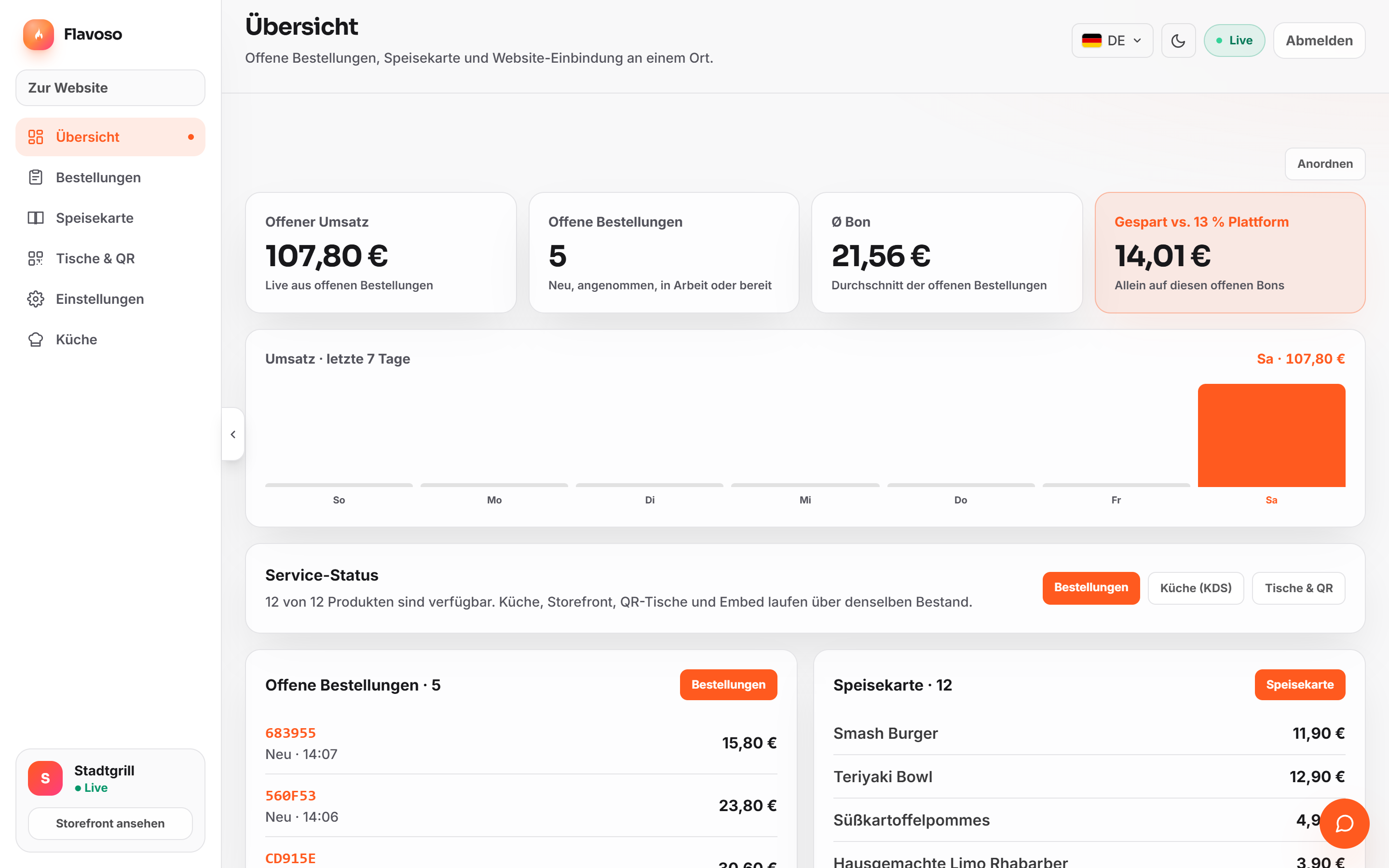Open Zur Website link button
The width and height of the screenshot is (1389, 868).
point(110,88)
